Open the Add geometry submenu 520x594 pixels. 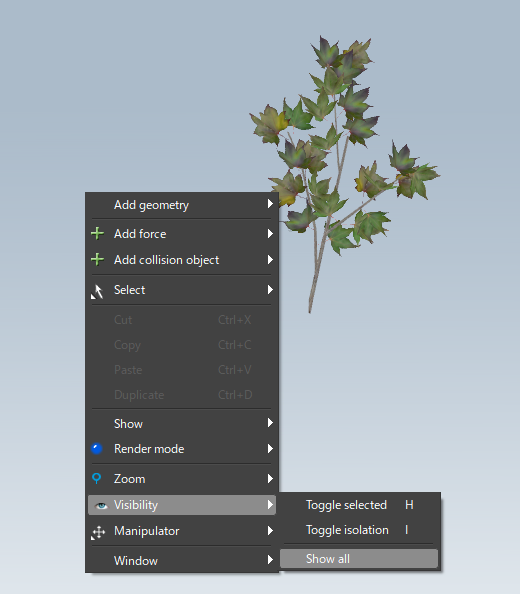(x=182, y=205)
